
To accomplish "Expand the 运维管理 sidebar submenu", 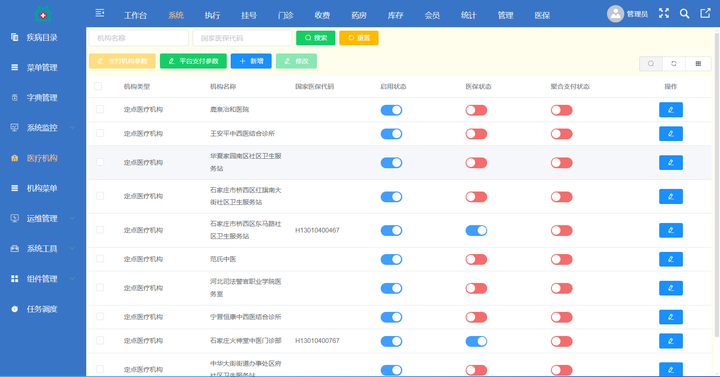I will [43, 219].
